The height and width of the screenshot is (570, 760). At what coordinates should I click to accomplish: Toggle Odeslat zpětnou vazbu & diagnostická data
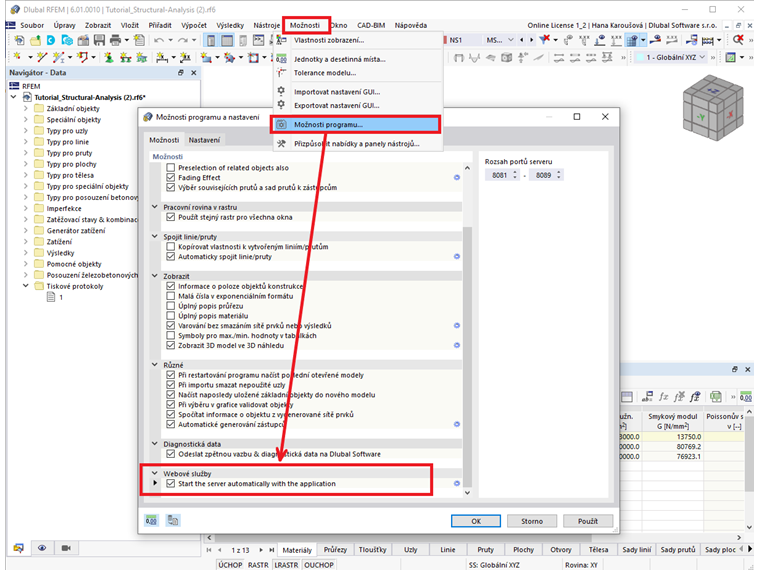[170, 454]
